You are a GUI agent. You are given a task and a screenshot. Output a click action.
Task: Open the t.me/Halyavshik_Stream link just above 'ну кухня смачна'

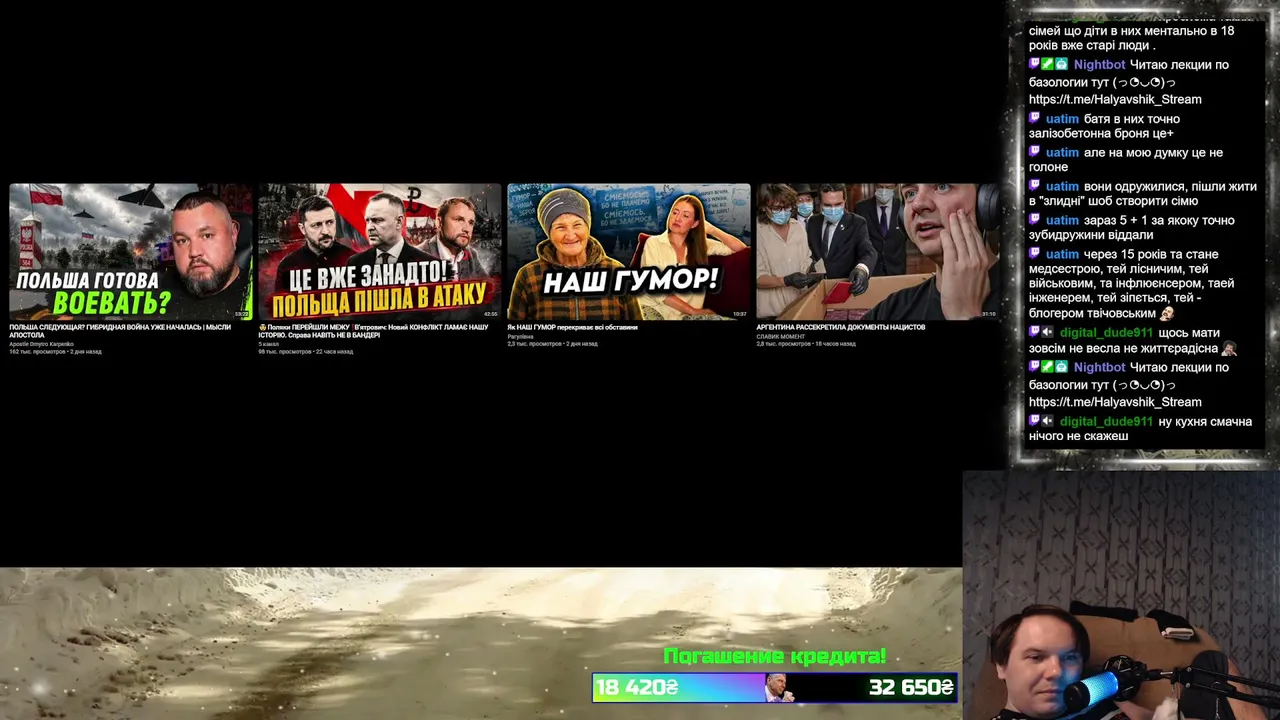pos(1115,402)
